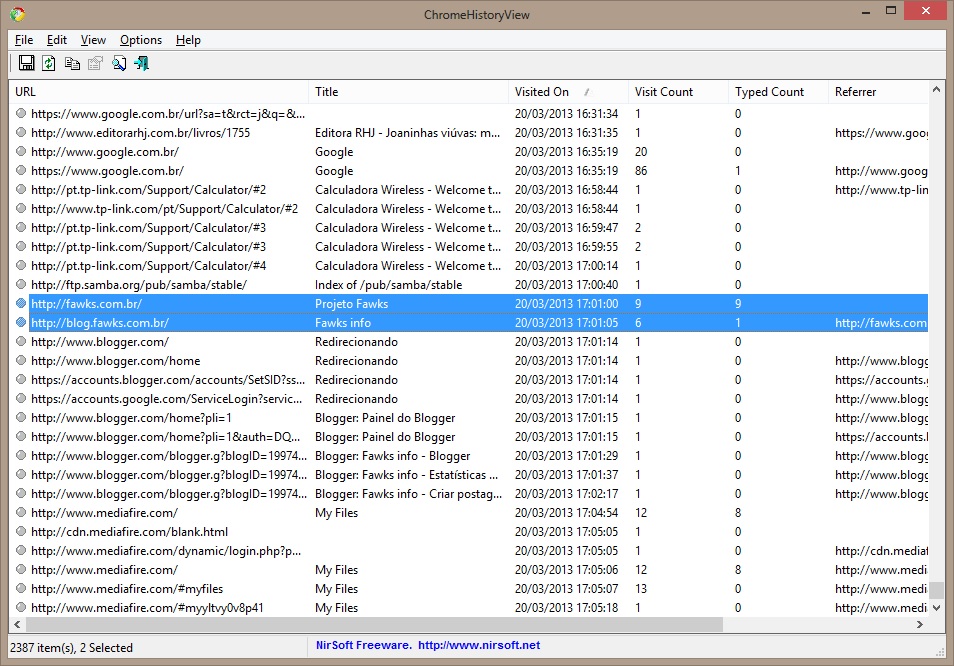Open the http://www.nirsoft.net link in the status bar
Viewport: 954px width, 666px height.
coord(479,645)
